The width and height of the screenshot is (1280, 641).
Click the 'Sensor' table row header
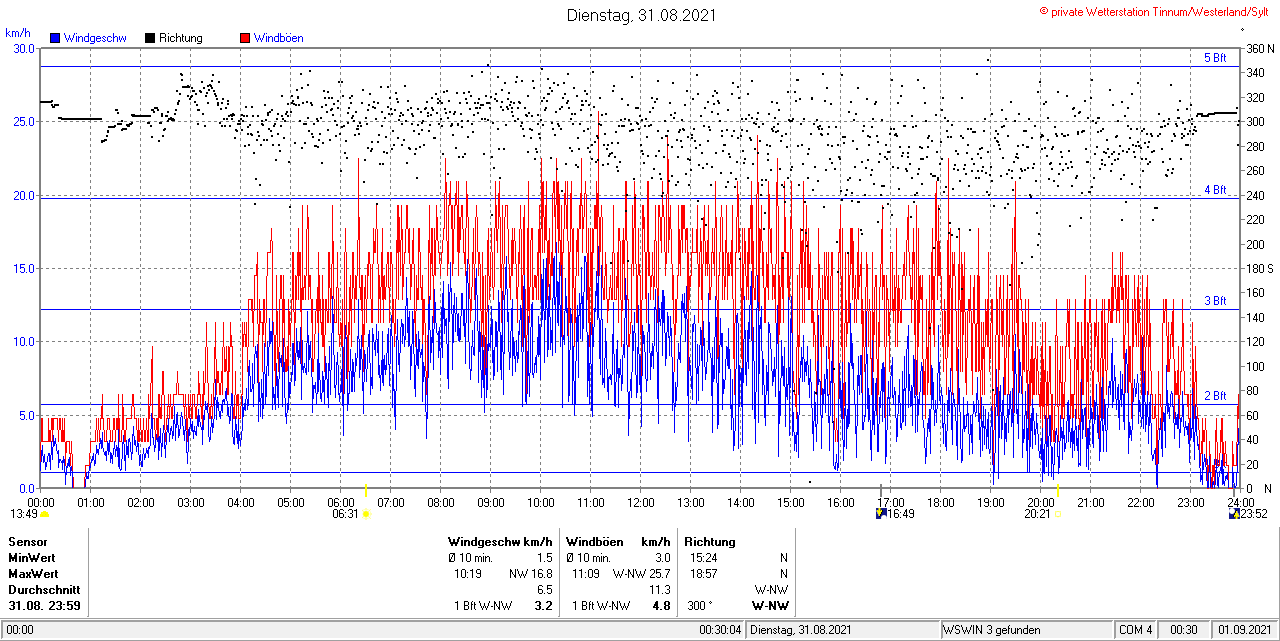click(28, 542)
